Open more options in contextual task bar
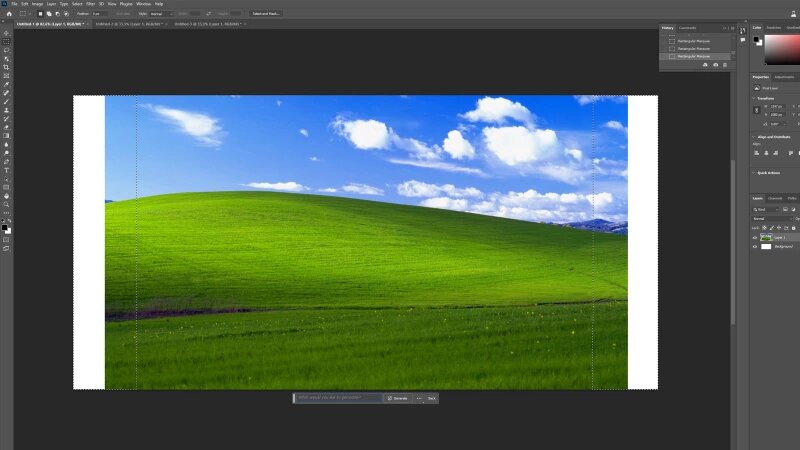This screenshot has height=450, width=800. point(419,398)
